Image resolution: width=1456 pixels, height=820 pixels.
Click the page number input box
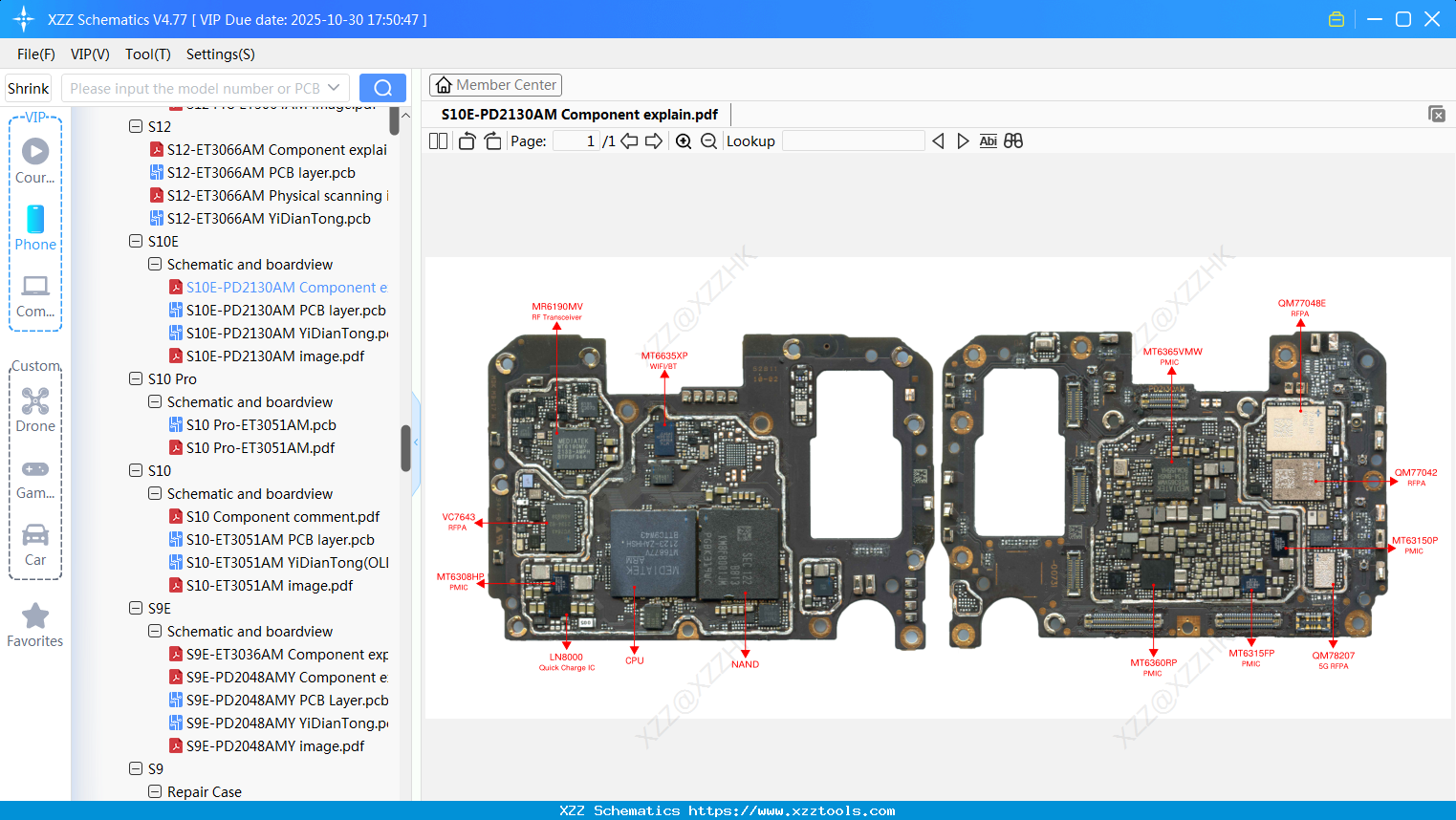tap(576, 140)
